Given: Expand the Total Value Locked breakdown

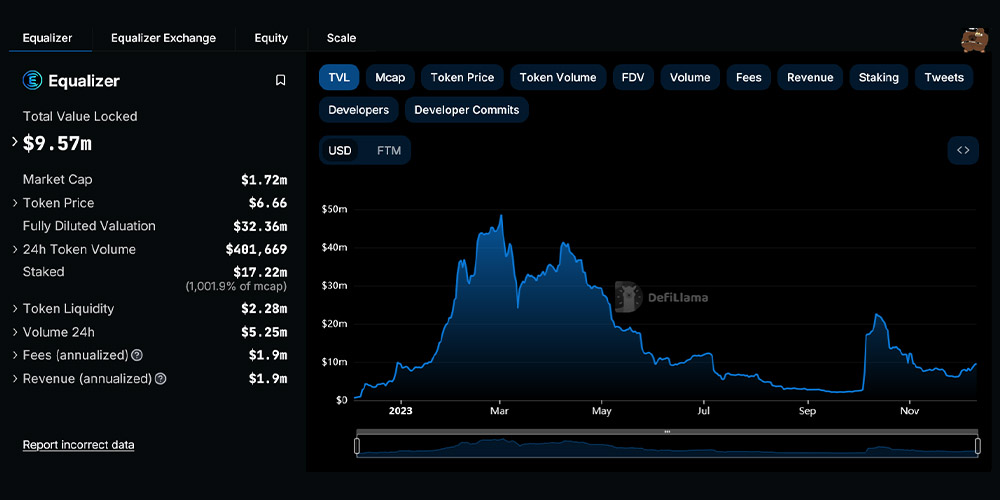Looking at the screenshot, I should 15,143.
